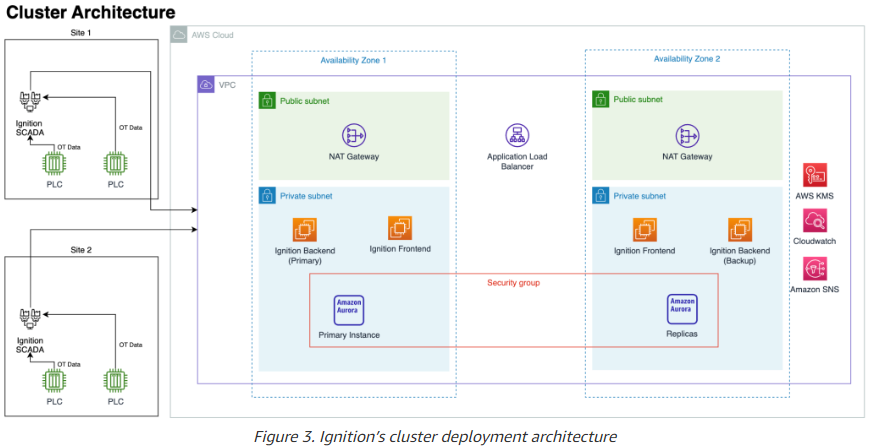
Task: Select the Amazon SNS icon
Action: 815,269
